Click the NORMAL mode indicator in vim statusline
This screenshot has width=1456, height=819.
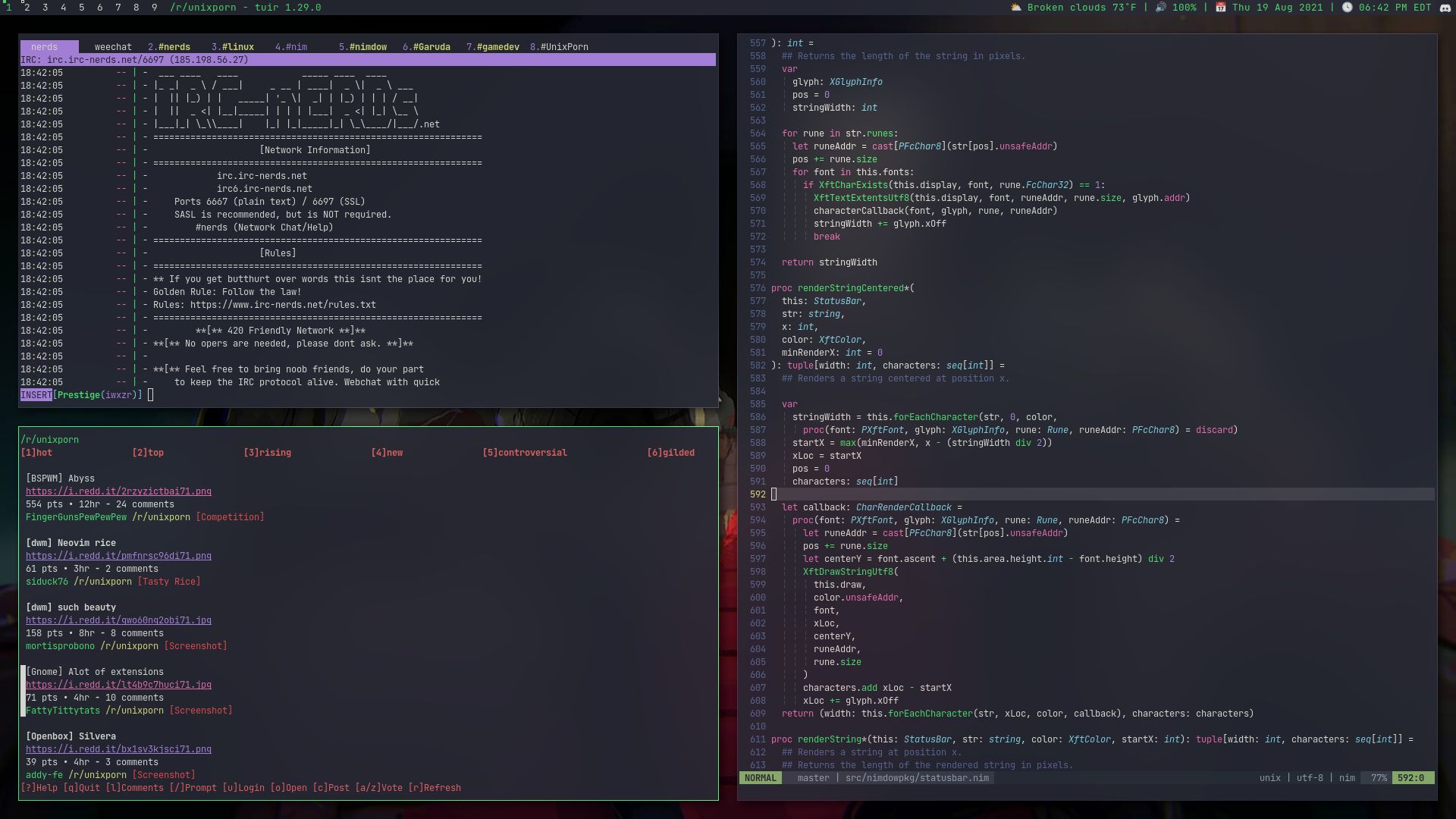pos(761,777)
